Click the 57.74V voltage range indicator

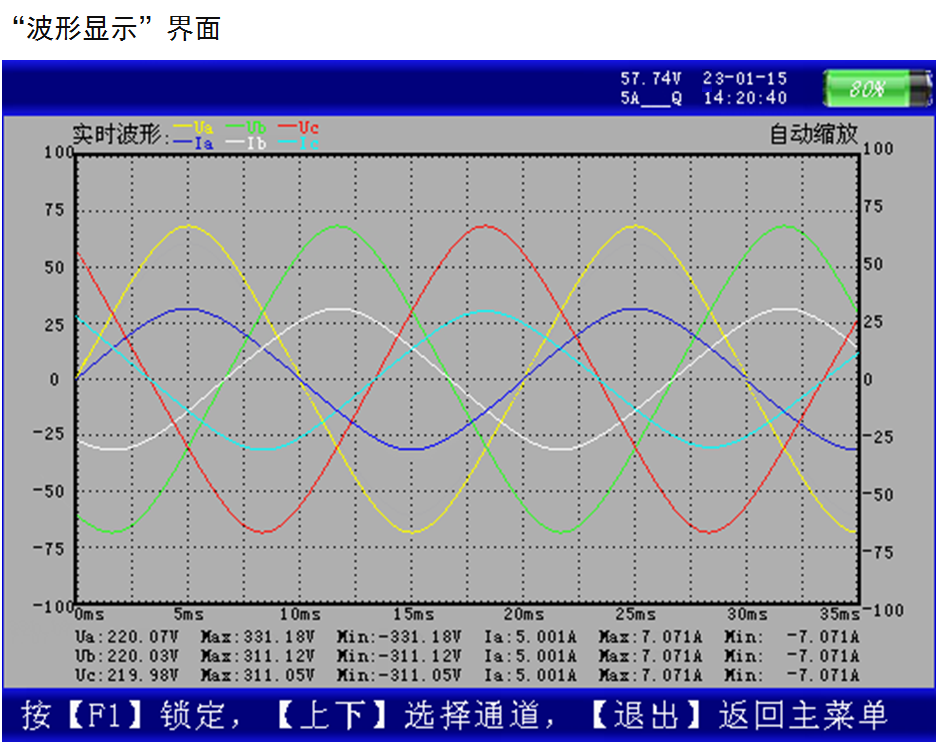coord(651,78)
